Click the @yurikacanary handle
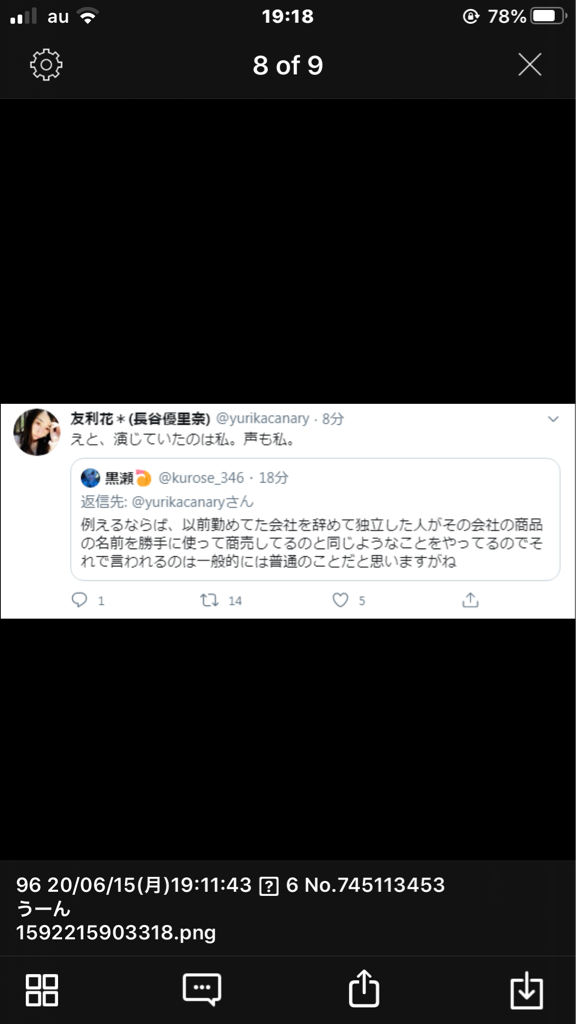 [x=263, y=419]
